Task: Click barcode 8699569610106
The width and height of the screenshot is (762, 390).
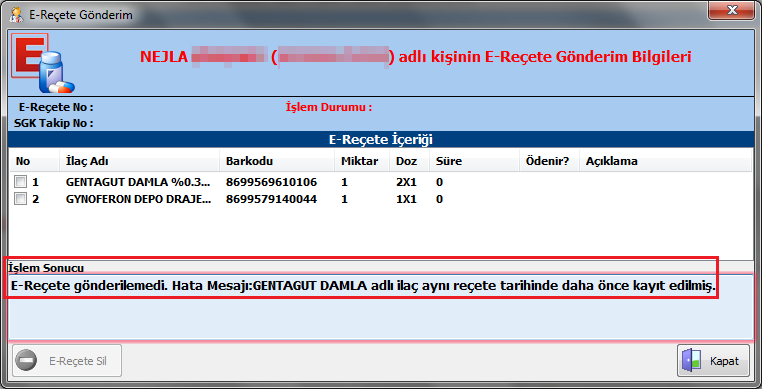Action: (271, 183)
